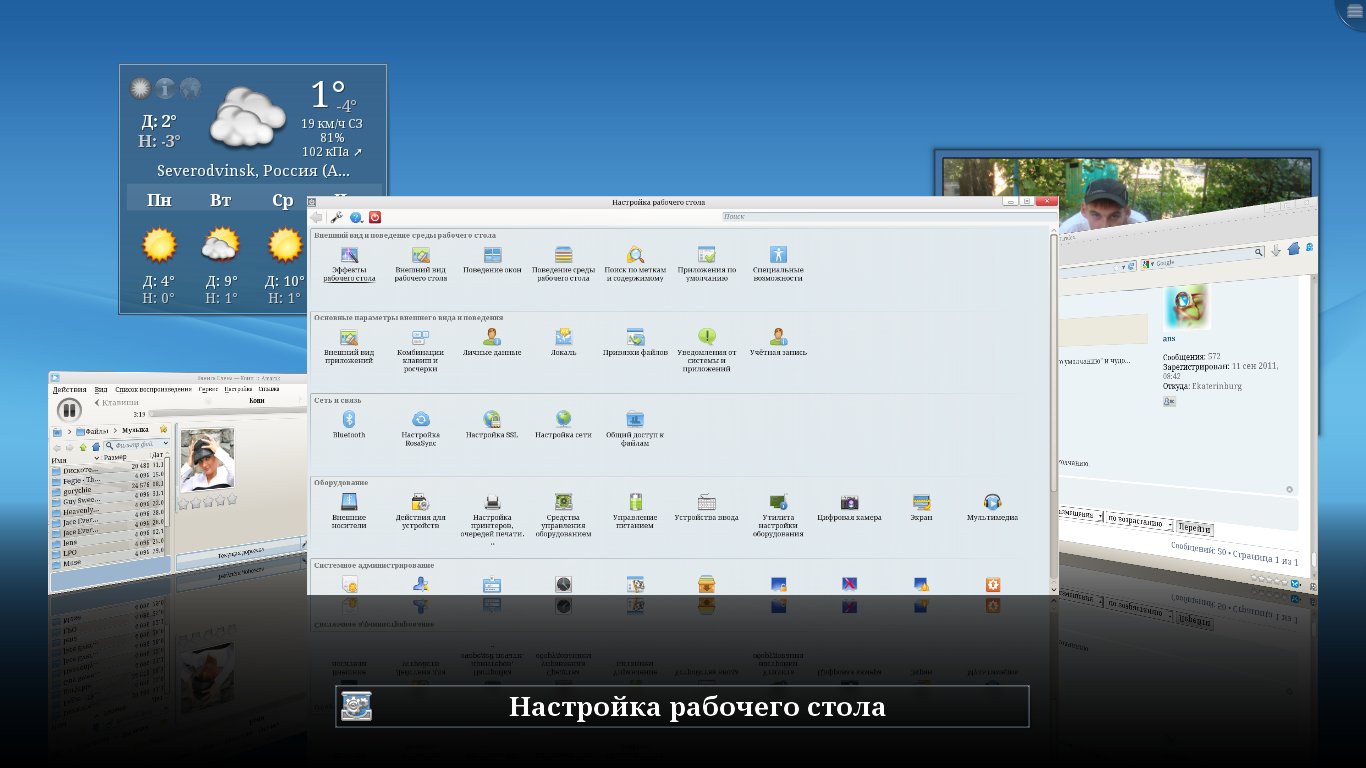
Task: Click the help icon in settings toolbar
Action: (355, 217)
